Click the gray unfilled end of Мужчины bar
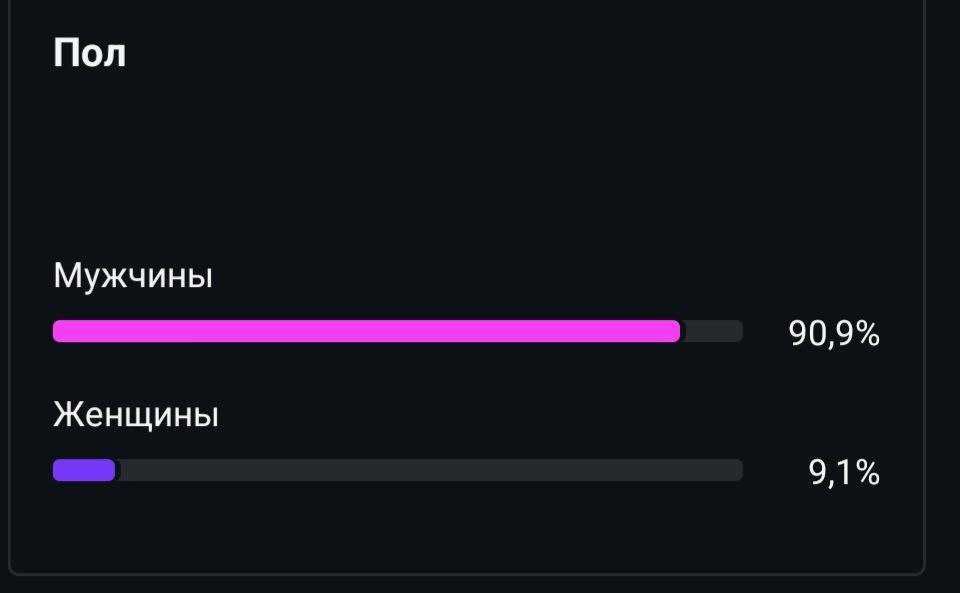The height and width of the screenshot is (593, 960). (x=712, y=331)
